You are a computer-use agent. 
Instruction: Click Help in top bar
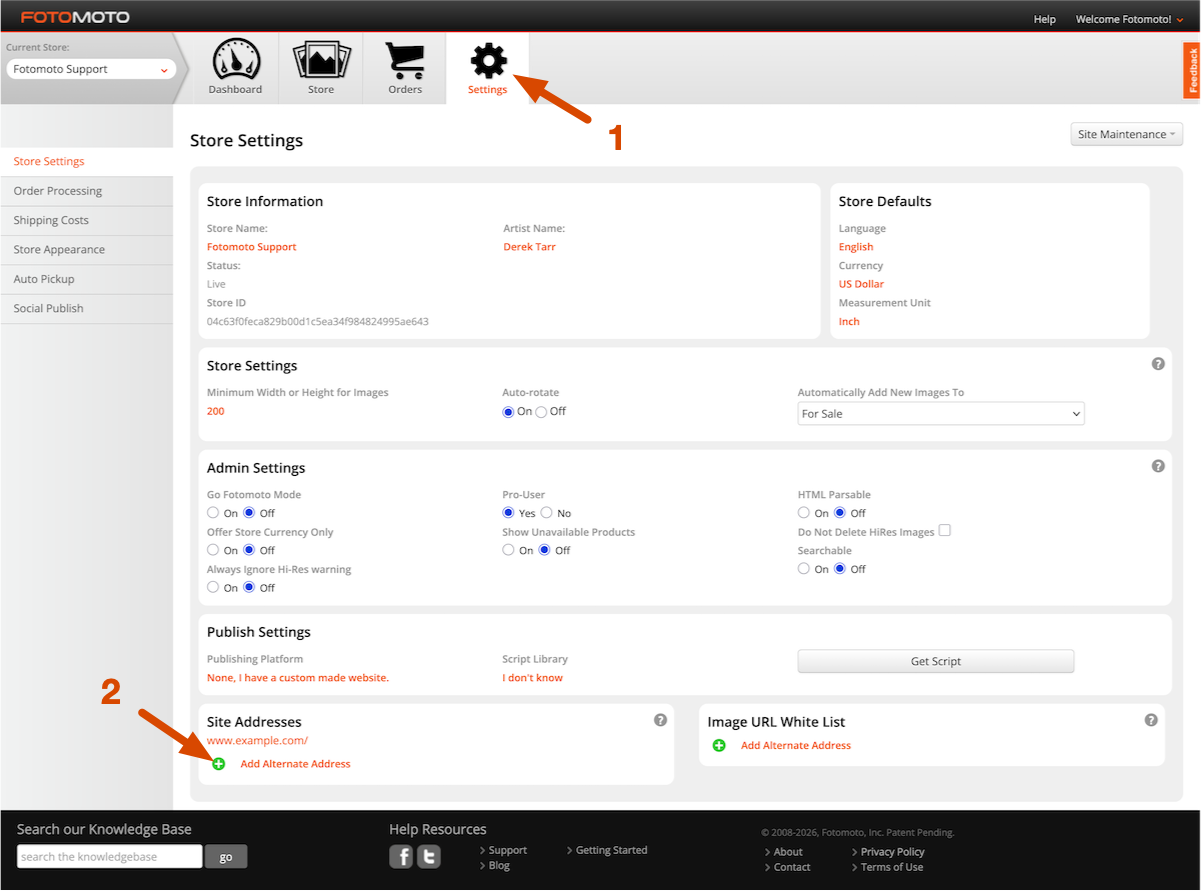pos(1044,19)
